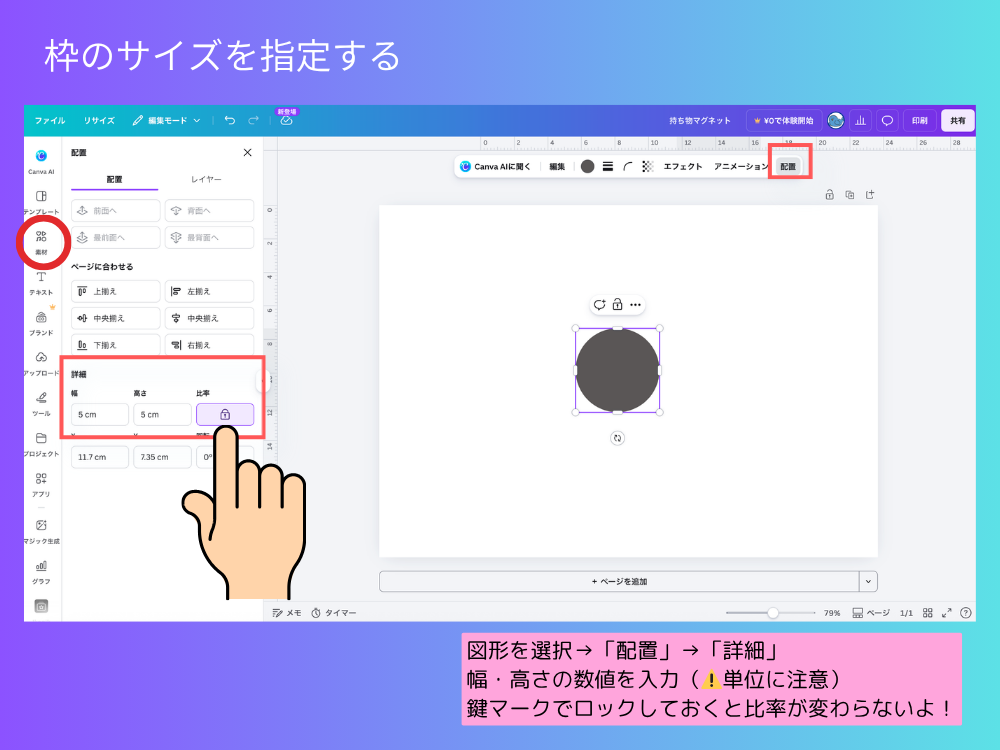Screen dimensions: 1000x750
Task: Click the 右揃え align right button
Action: (209, 345)
